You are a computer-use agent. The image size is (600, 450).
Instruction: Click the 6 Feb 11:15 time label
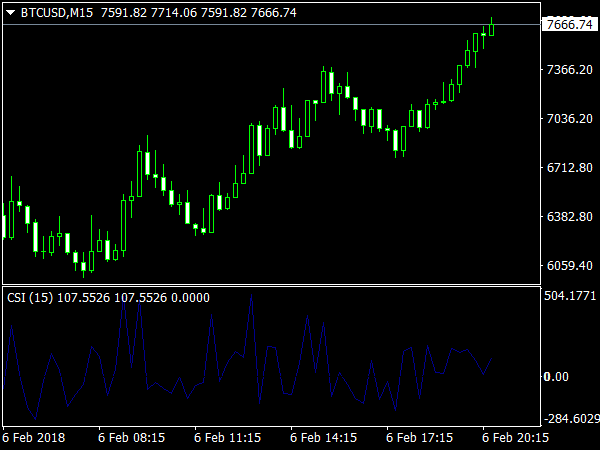[228, 438]
